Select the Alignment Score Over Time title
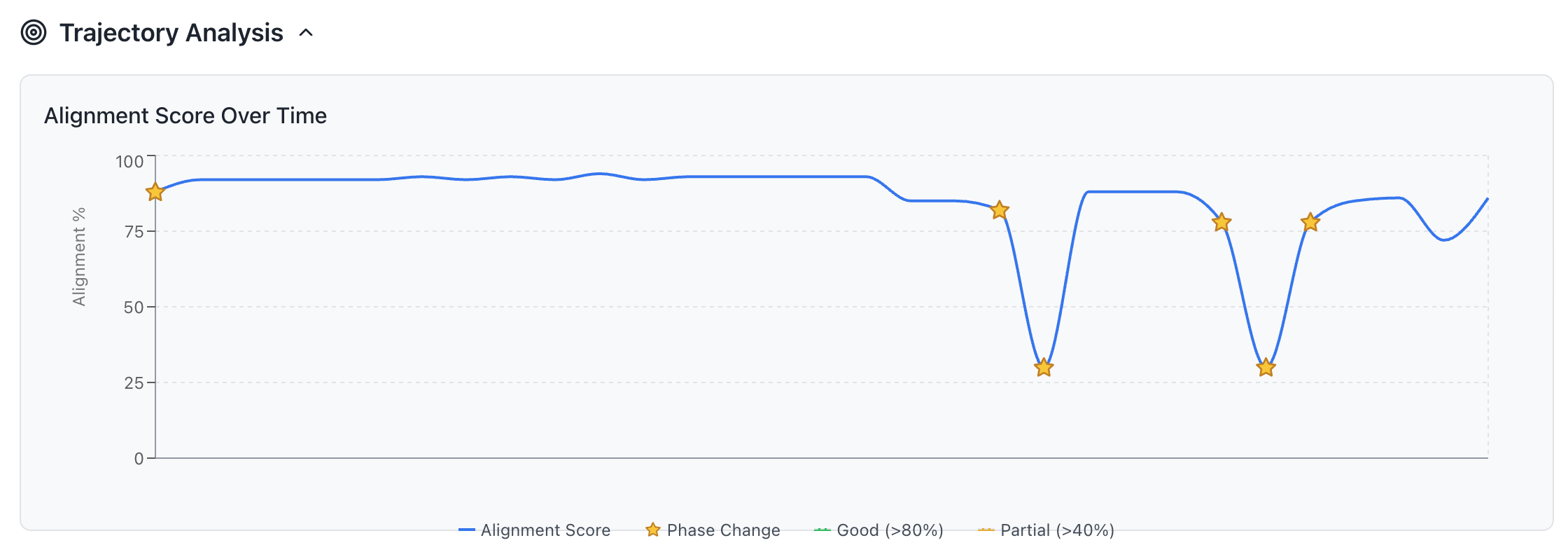The width and height of the screenshot is (1568, 545). 185,116
